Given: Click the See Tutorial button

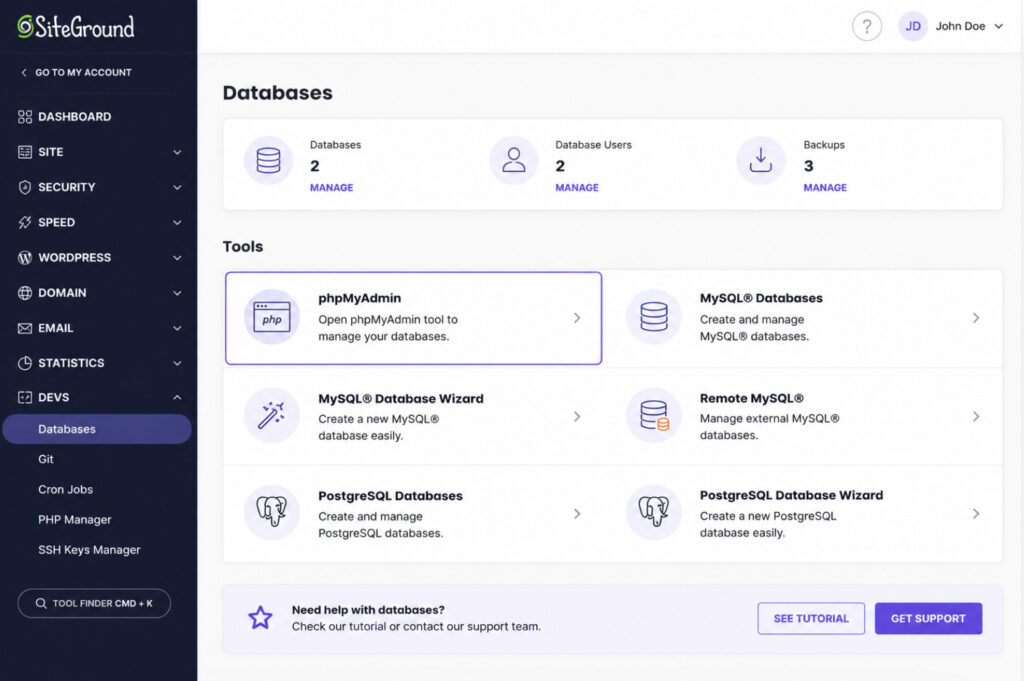Looking at the screenshot, I should (811, 618).
